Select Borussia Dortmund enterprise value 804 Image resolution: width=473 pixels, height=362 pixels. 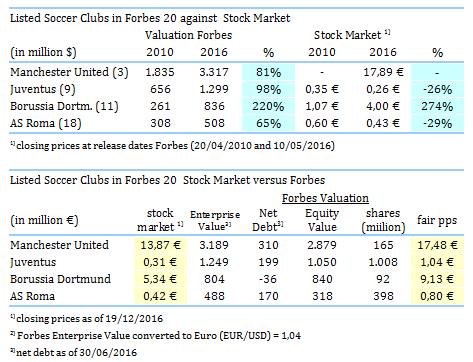(x=214, y=279)
